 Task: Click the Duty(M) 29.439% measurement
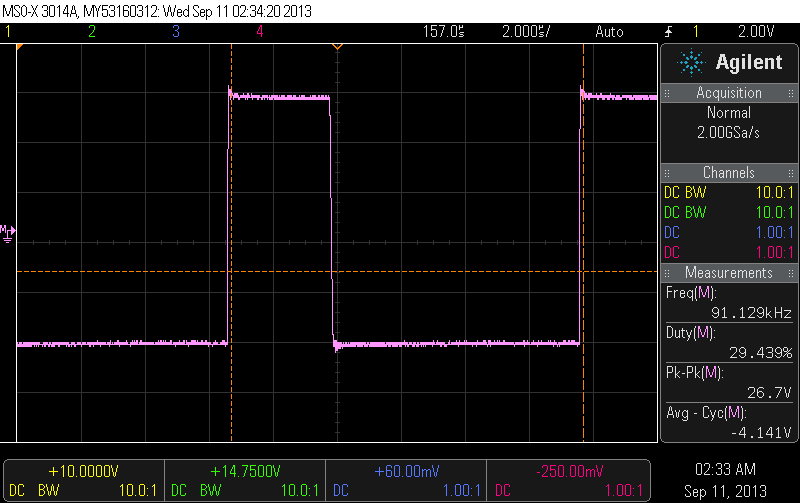[729, 343]
